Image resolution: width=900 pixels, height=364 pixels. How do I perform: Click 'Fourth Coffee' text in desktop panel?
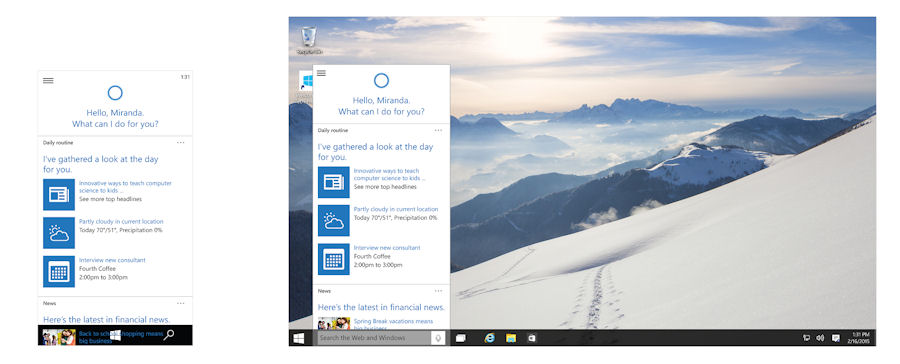tap(372, 257)
